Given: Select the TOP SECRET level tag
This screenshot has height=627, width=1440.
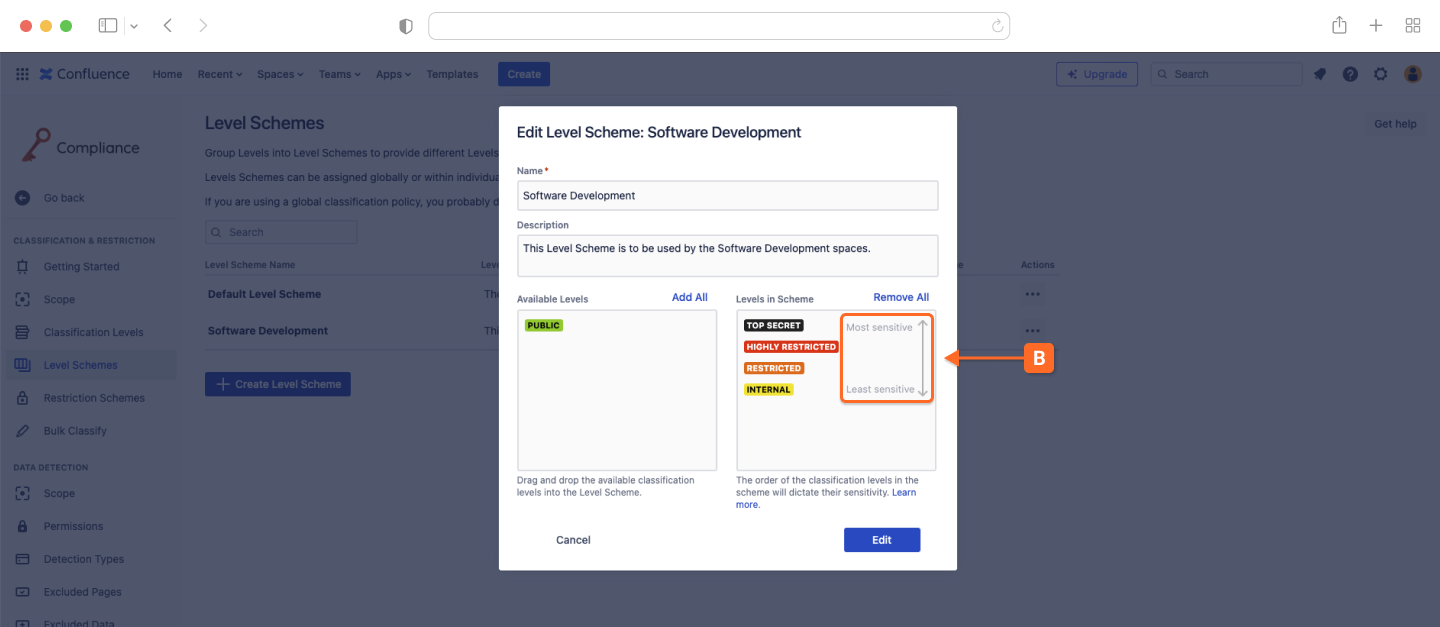Looking at the screenshot, I should pyautogui.click(x=773, y=325).
